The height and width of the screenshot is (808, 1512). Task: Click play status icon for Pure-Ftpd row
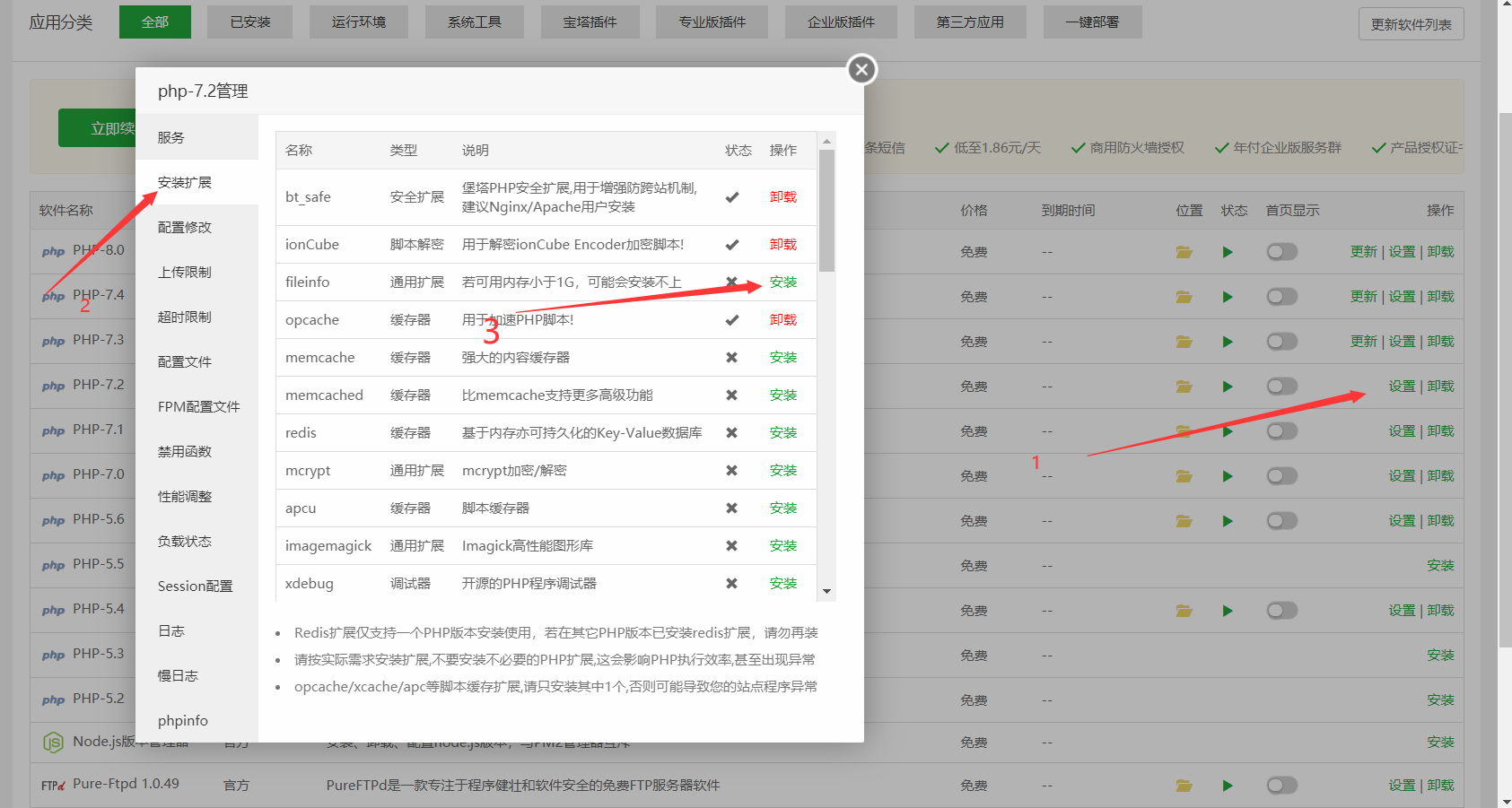[1228, 786]
